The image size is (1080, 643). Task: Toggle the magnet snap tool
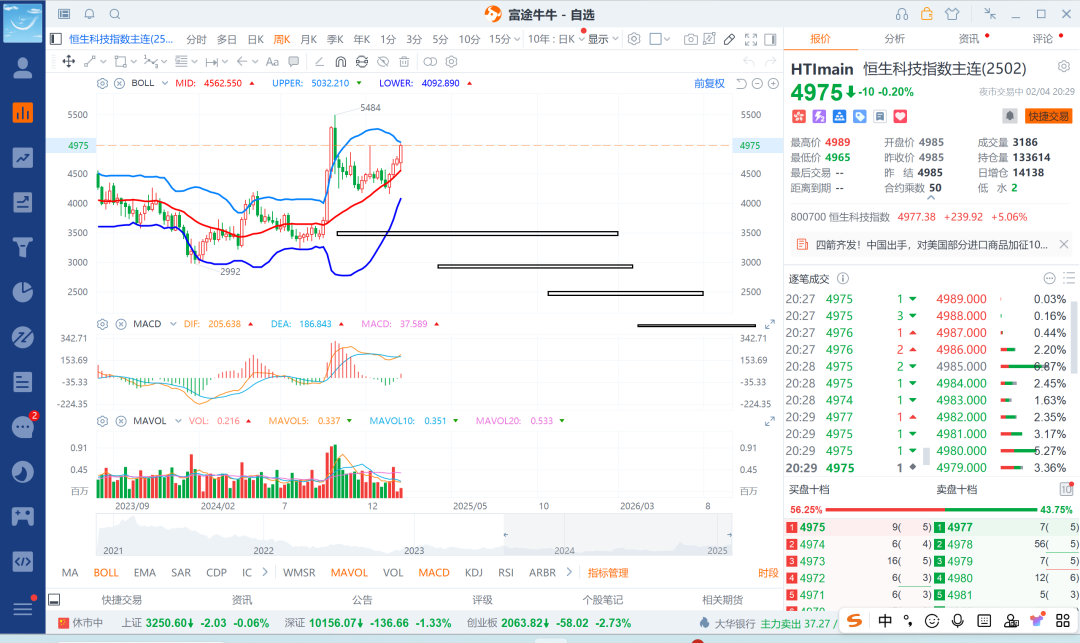click(340, 61)
